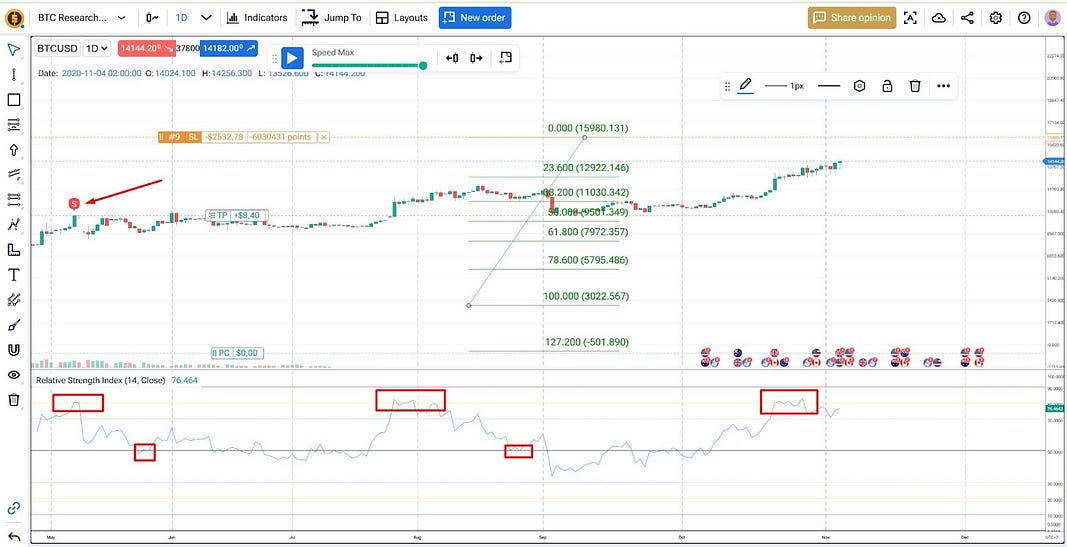Click the blue buy price 14182.00 button
The height and width of the screenshot is (547, 1067).
click(231, 48)
